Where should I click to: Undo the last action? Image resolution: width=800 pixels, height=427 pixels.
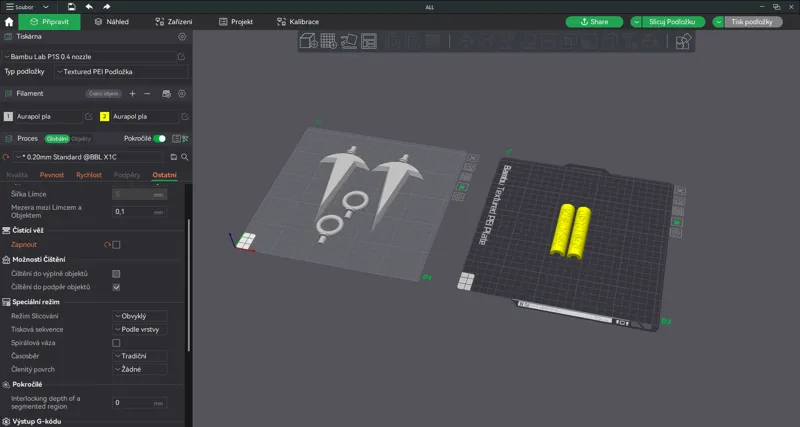pyautogui.click(x=89, y=7)
